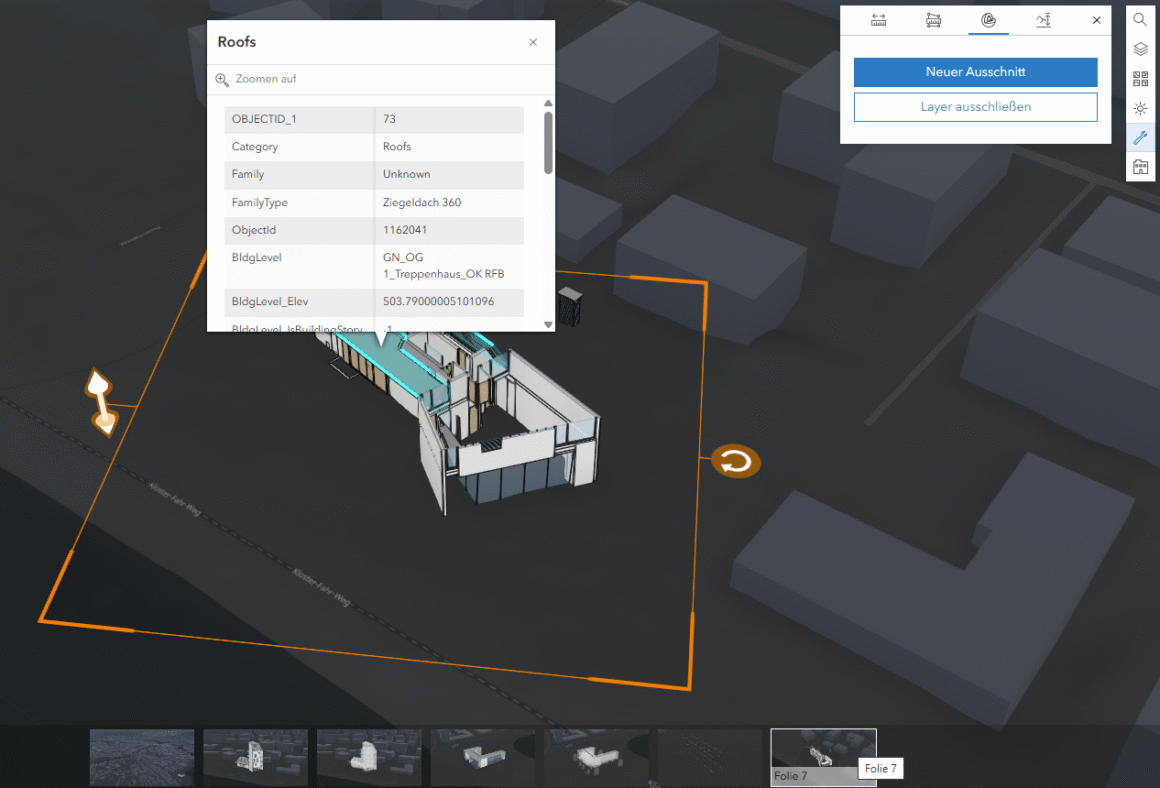Open the daylight sun settings icon

click(x=1140, y=109)
